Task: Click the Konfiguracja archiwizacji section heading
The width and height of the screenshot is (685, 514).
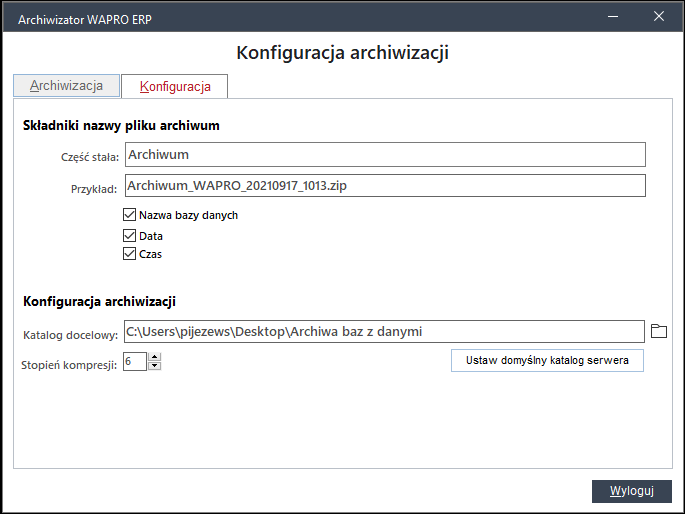Action: [x=100, y=301]
